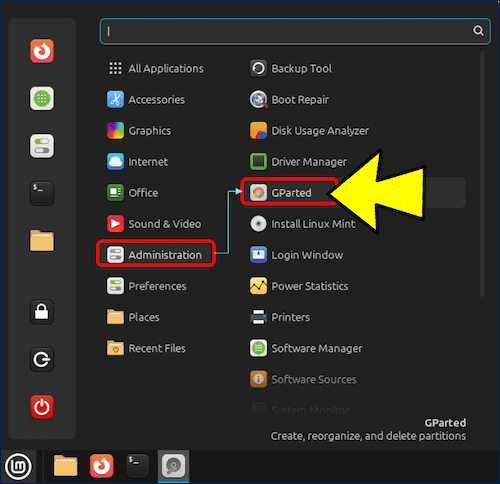
Task: Click the application list scrollbar
Action: pyautogui.click(x=482, y=174)
